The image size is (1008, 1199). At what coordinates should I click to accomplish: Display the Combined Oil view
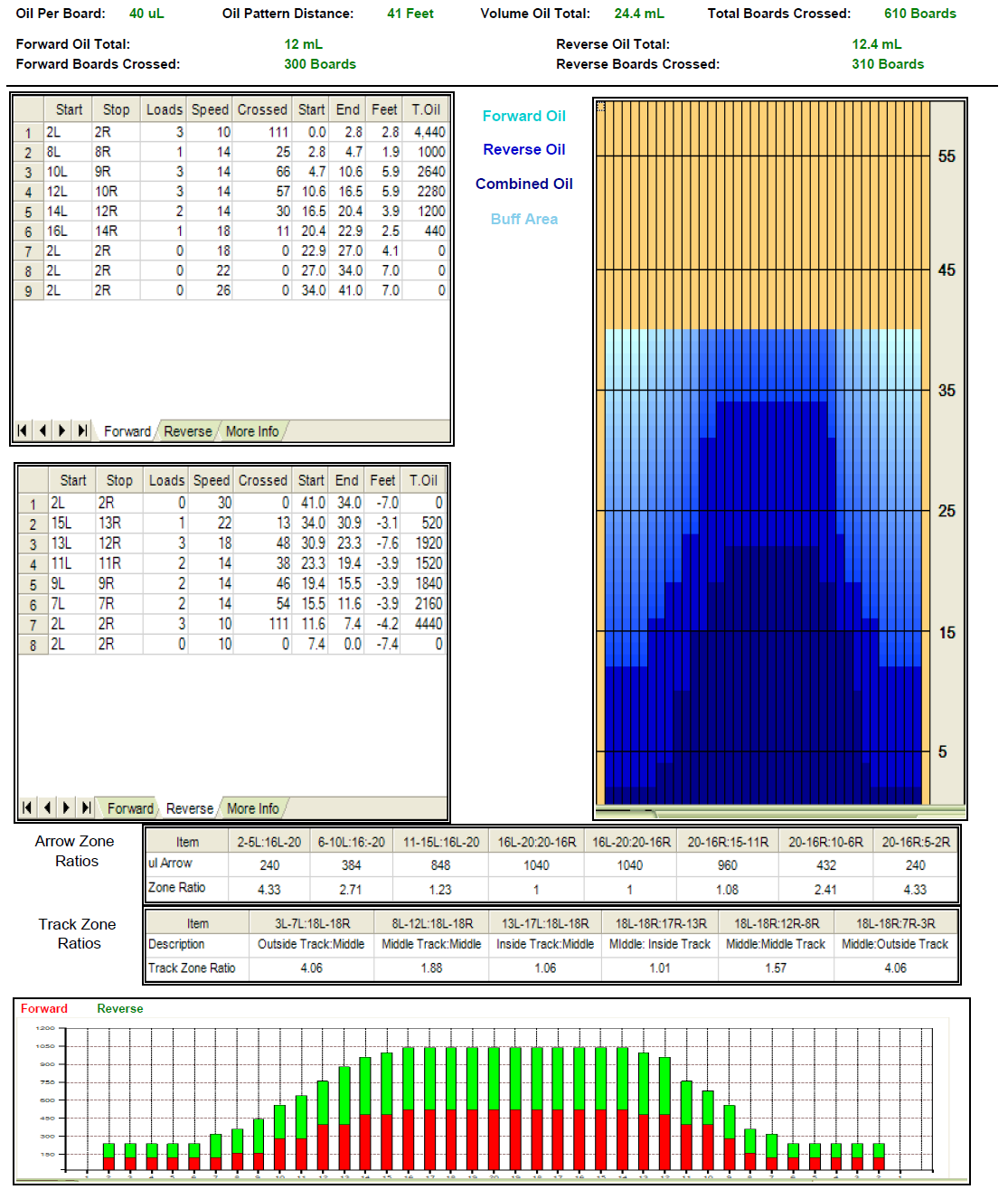tap(523, 184)
